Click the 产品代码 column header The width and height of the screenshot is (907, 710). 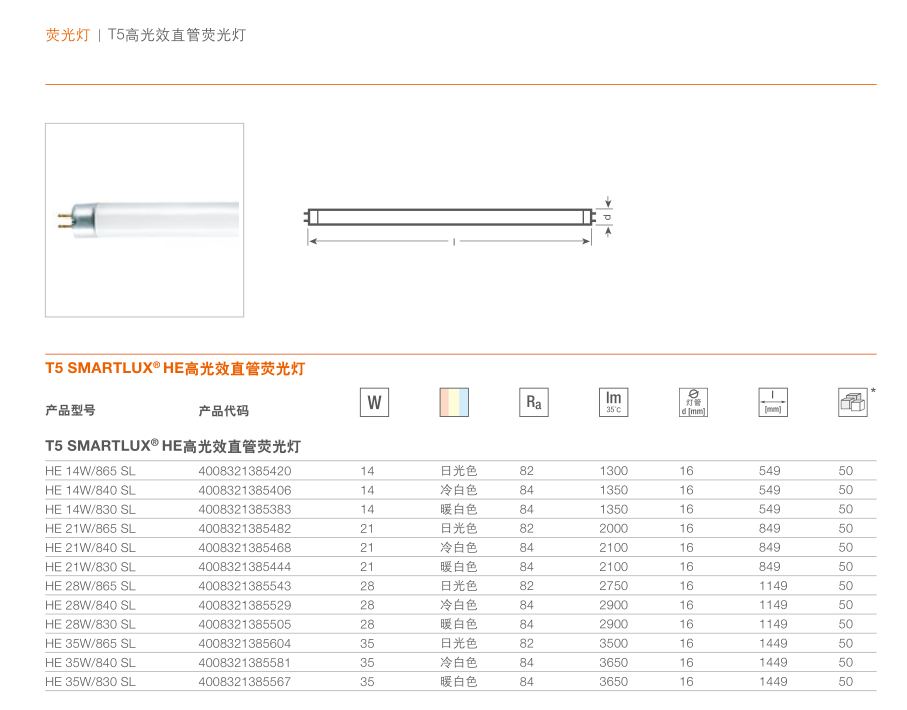pos(224,410)
